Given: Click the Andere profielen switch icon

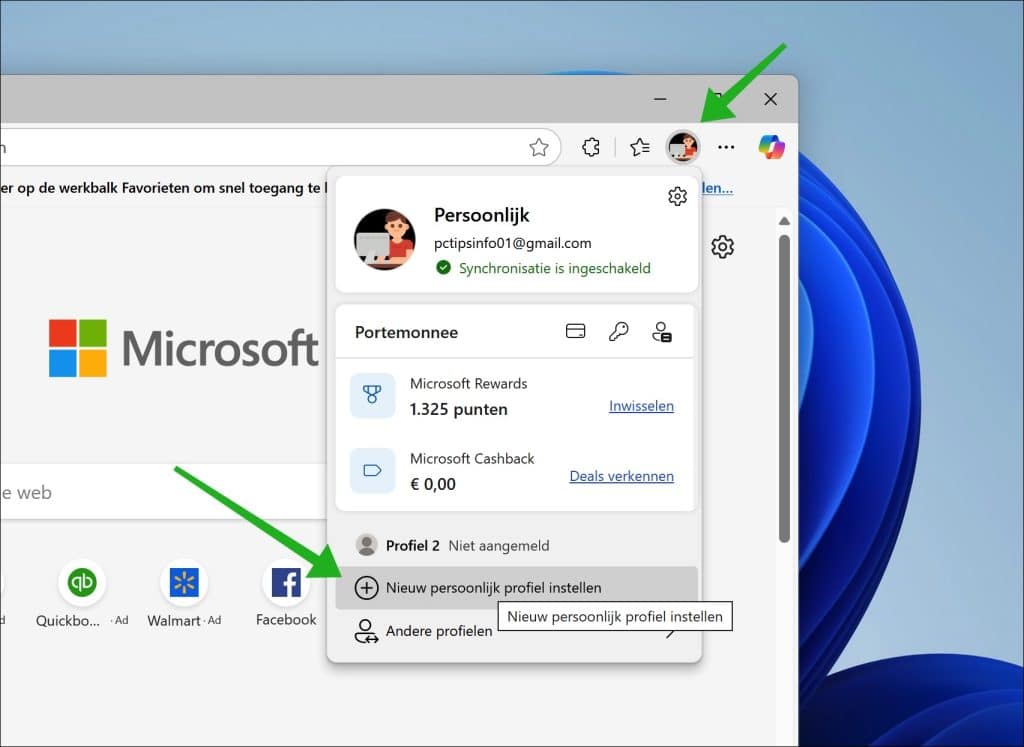Looking at the screenshot, I should (x=366, y=631).
